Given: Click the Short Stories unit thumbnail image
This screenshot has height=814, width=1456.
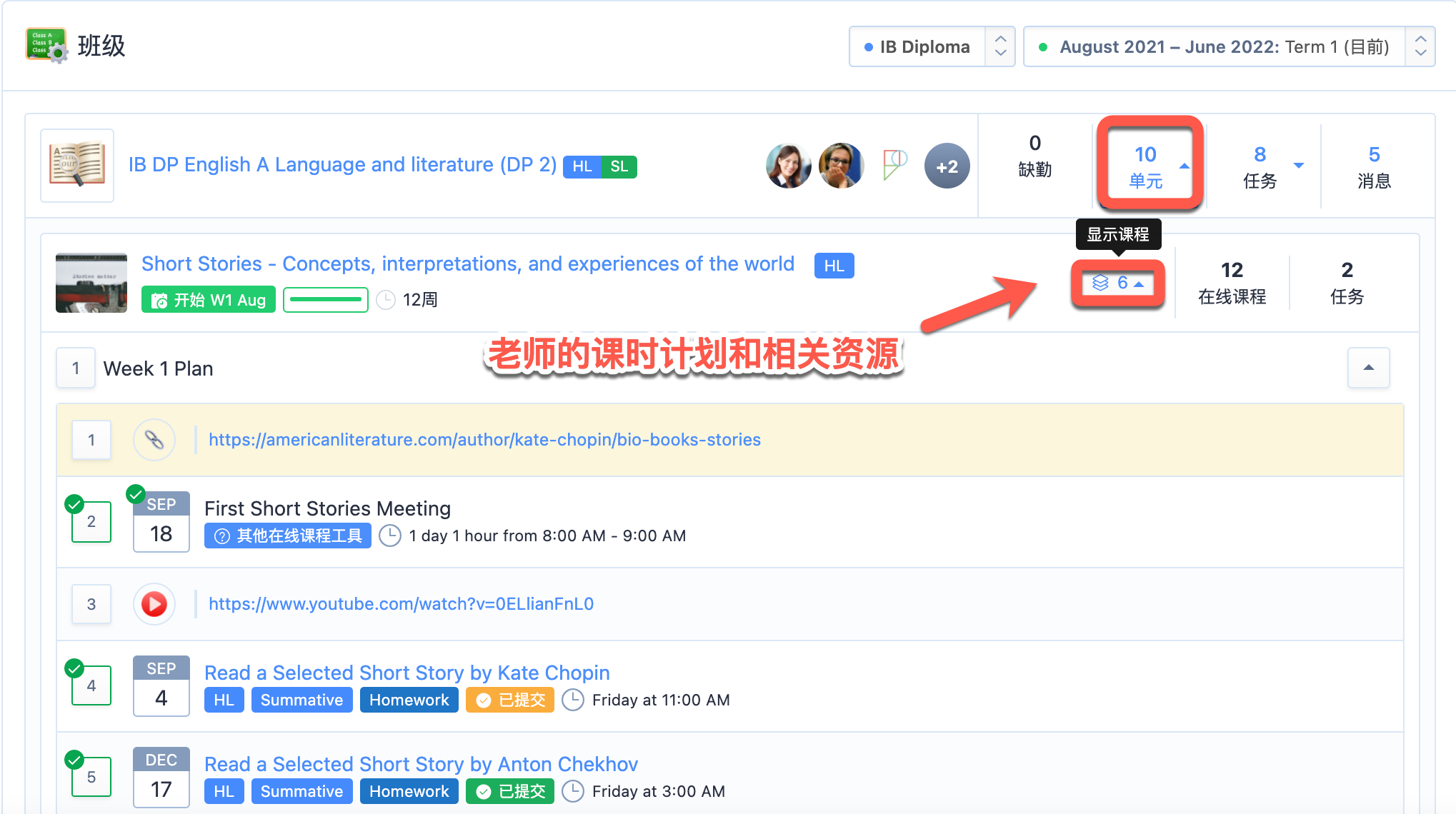Looking at the screenshot, I should [x=91, y=282].
